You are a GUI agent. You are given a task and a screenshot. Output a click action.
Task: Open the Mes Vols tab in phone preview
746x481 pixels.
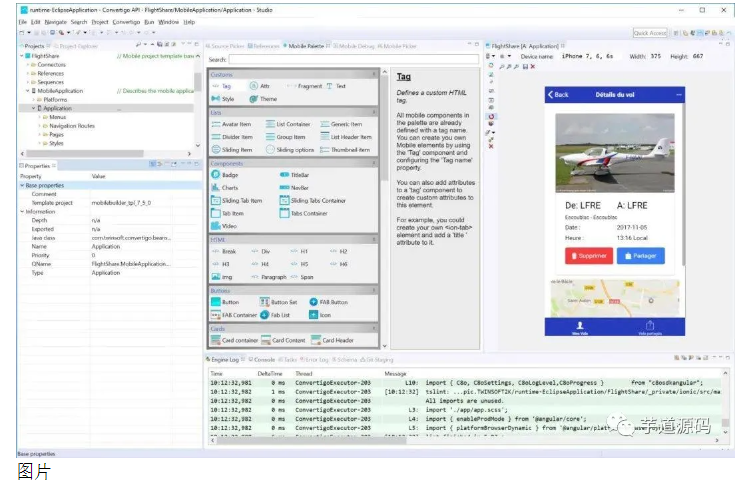pyautogui.click(x=580, y=327)
